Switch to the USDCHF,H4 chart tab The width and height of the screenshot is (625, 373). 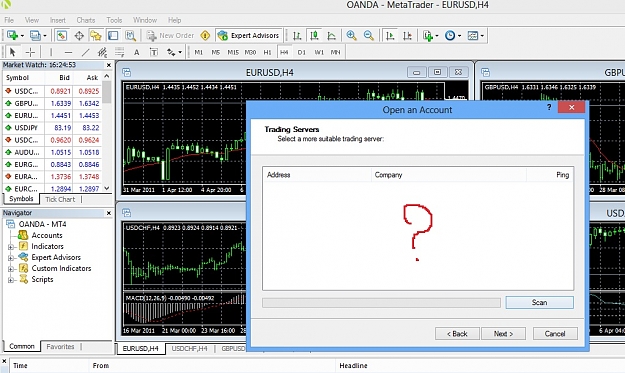(x=189, y=349)
